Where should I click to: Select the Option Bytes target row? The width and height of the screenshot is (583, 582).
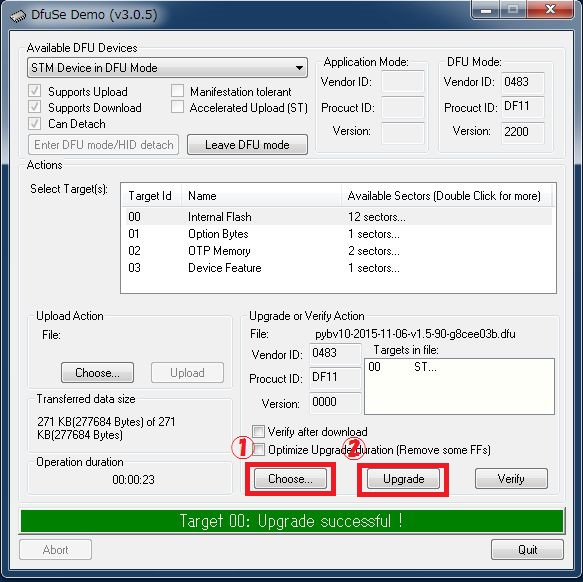coord(338,234)
